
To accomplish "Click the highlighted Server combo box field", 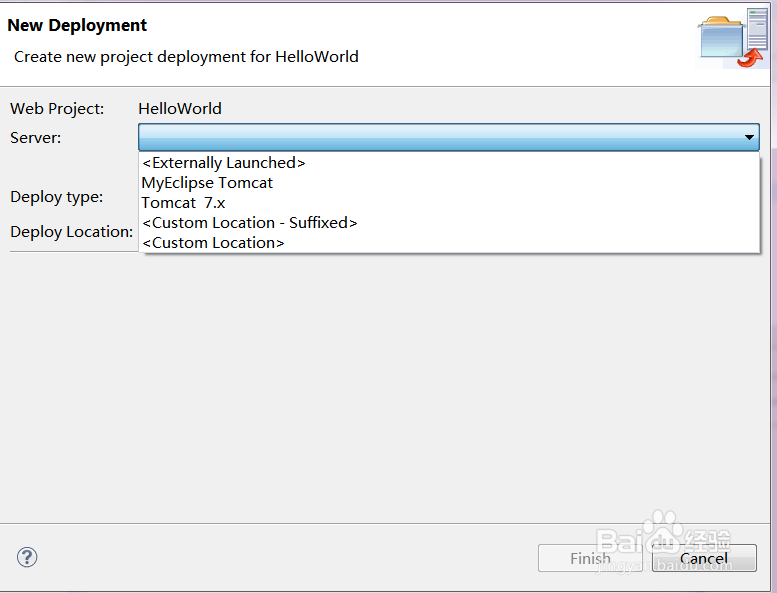I will click(448, 137).
